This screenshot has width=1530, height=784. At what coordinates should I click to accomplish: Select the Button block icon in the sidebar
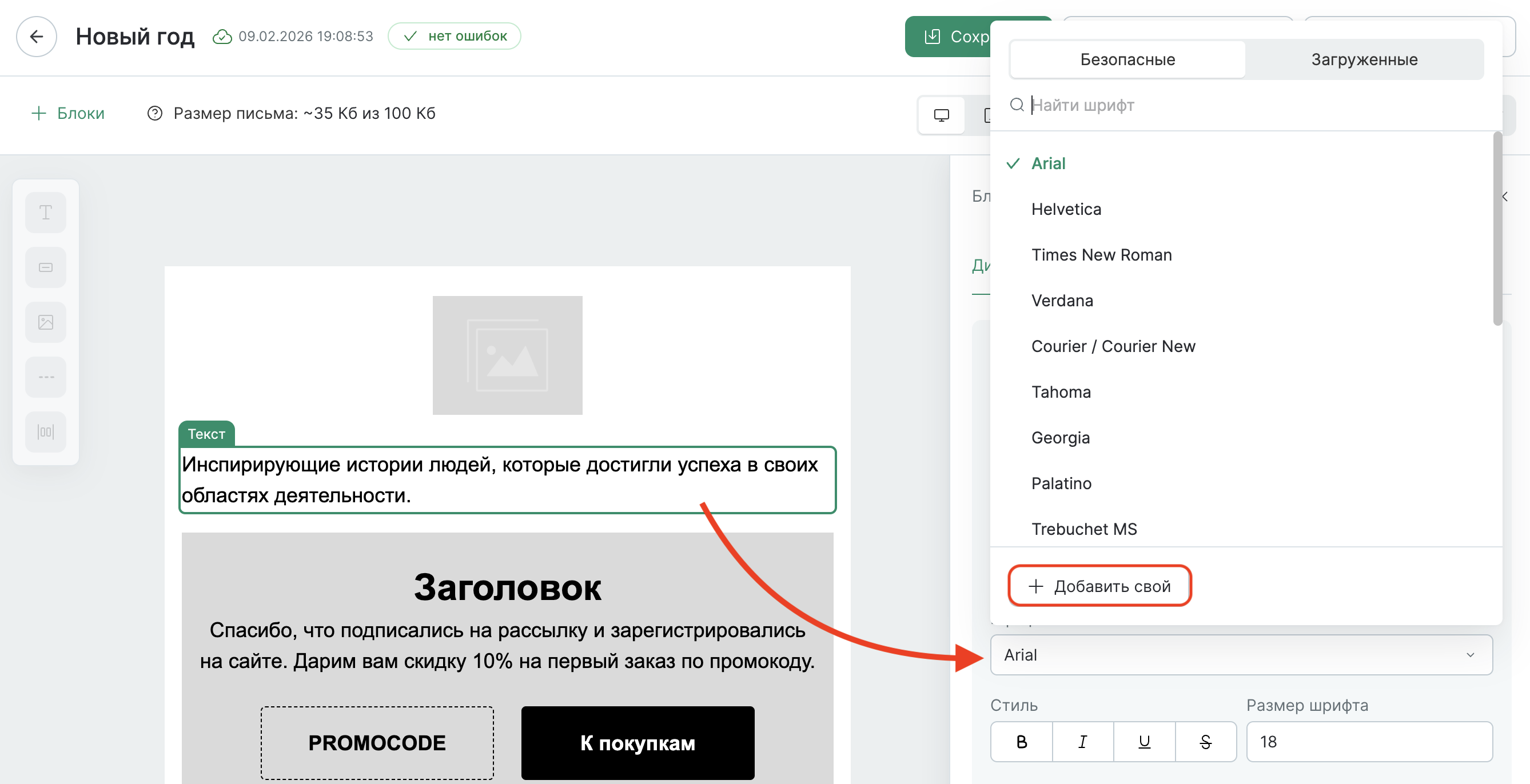(46, 267)
